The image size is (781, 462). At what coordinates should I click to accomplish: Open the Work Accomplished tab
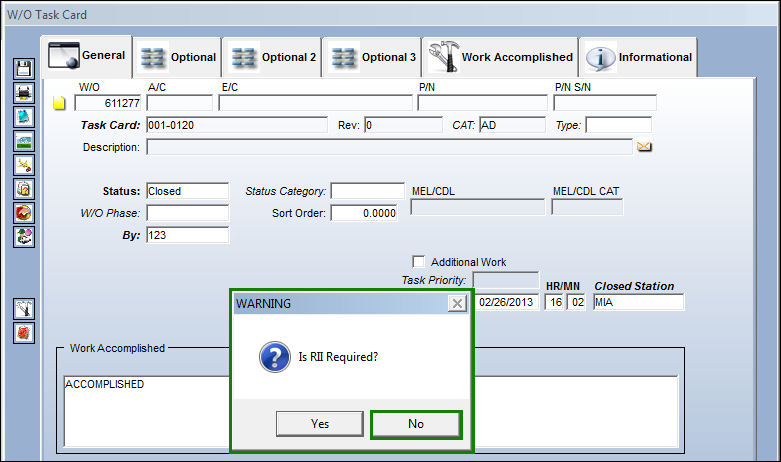500,57
